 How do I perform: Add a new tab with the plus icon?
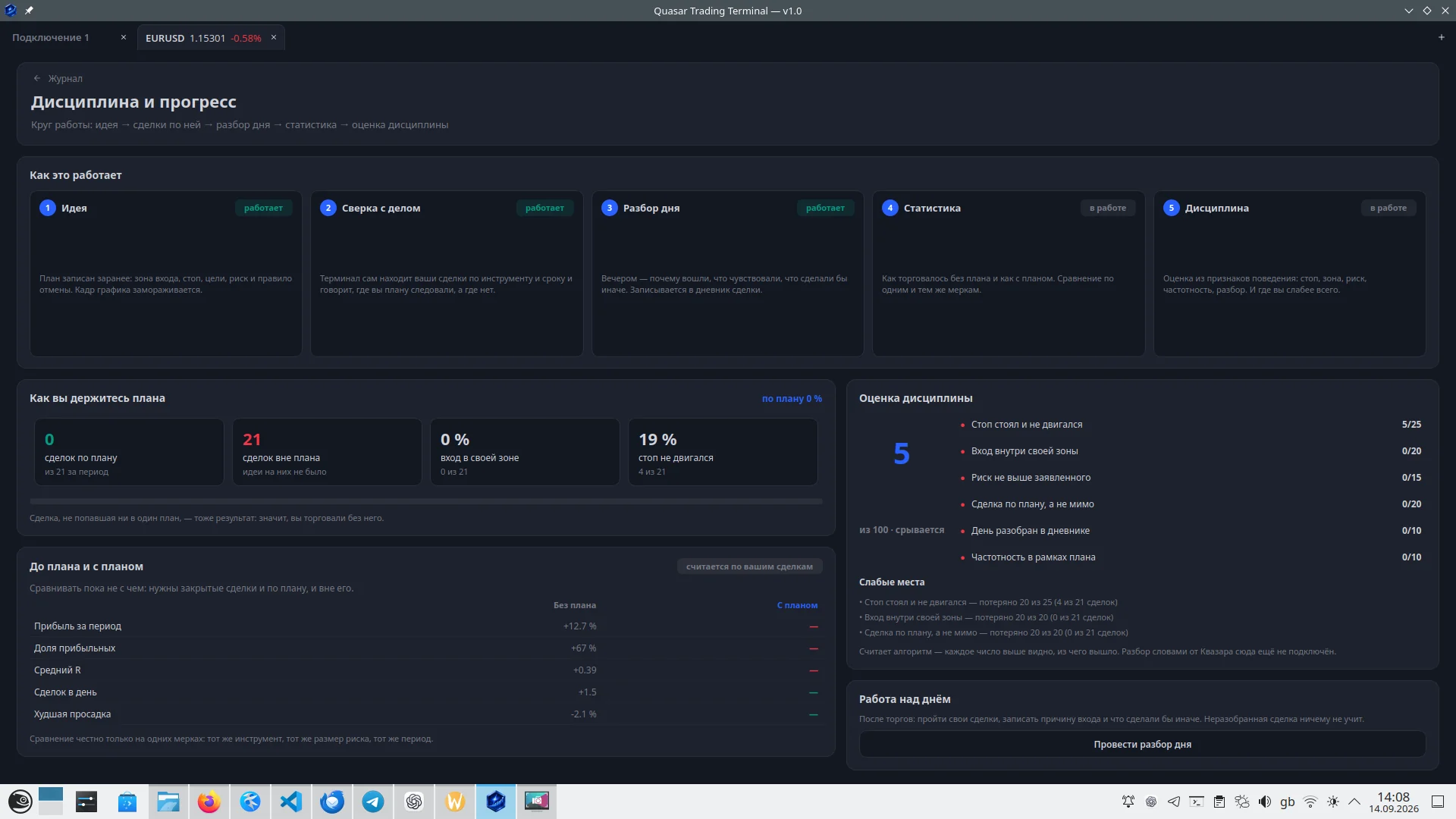(x=1442, y=37)
